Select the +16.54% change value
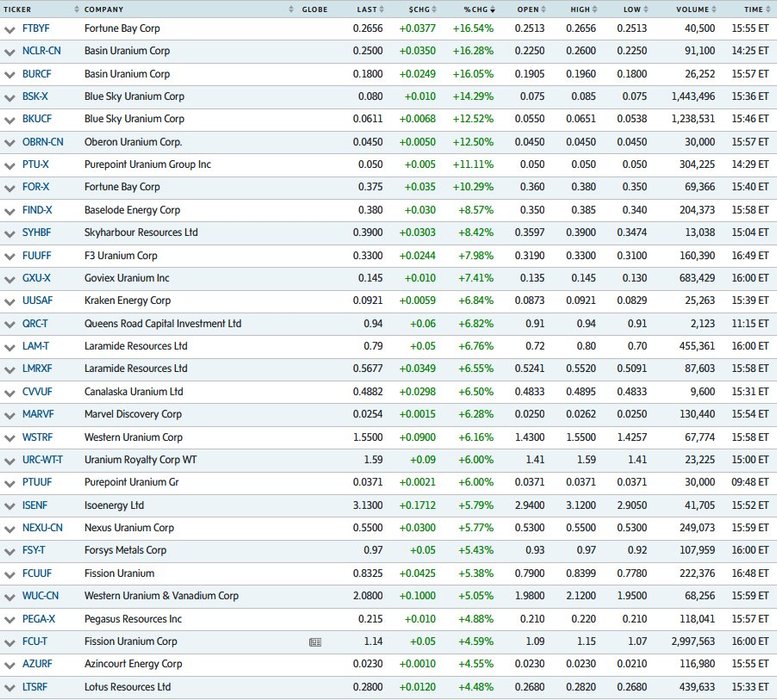The height and width of the screenshot is (700, 777). (x=473, y=28)
